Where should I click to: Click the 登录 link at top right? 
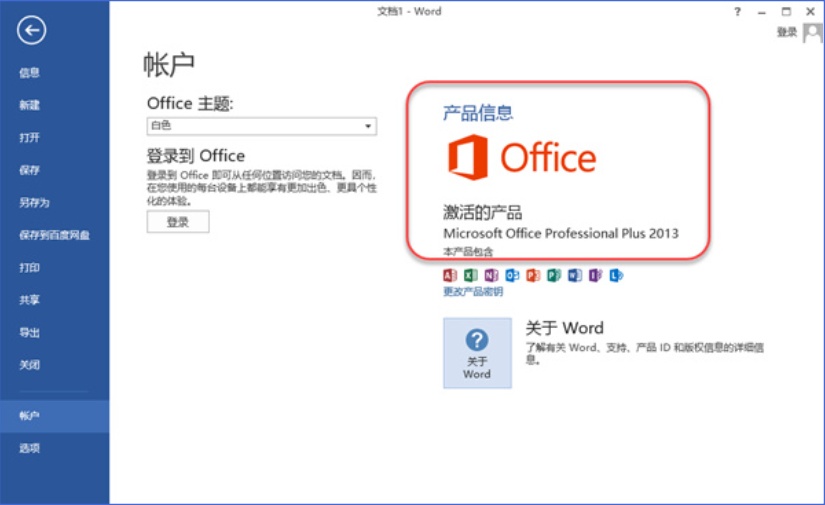tap(787, 33)
